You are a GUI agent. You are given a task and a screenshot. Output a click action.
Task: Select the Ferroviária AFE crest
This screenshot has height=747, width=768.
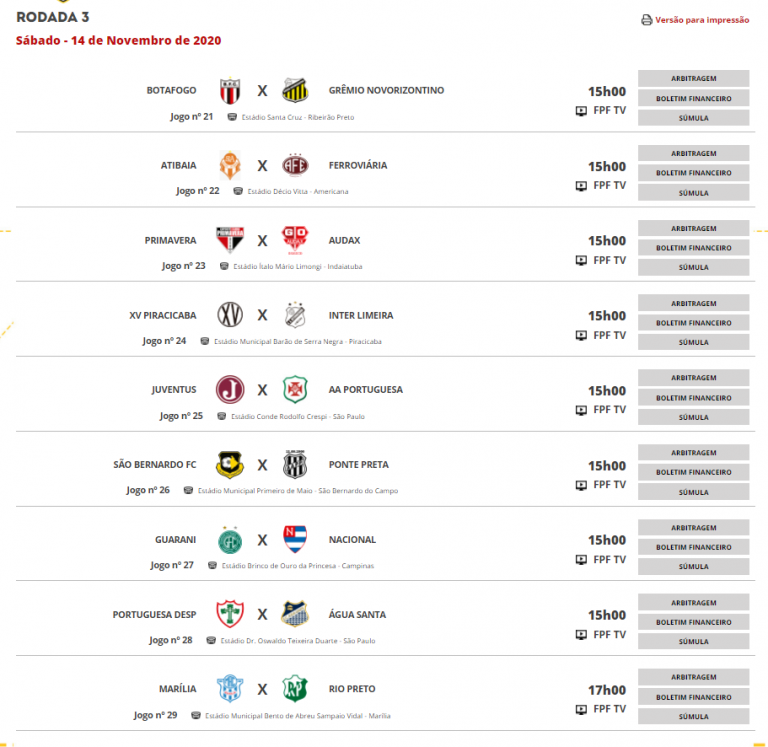[x=295, y=165]
